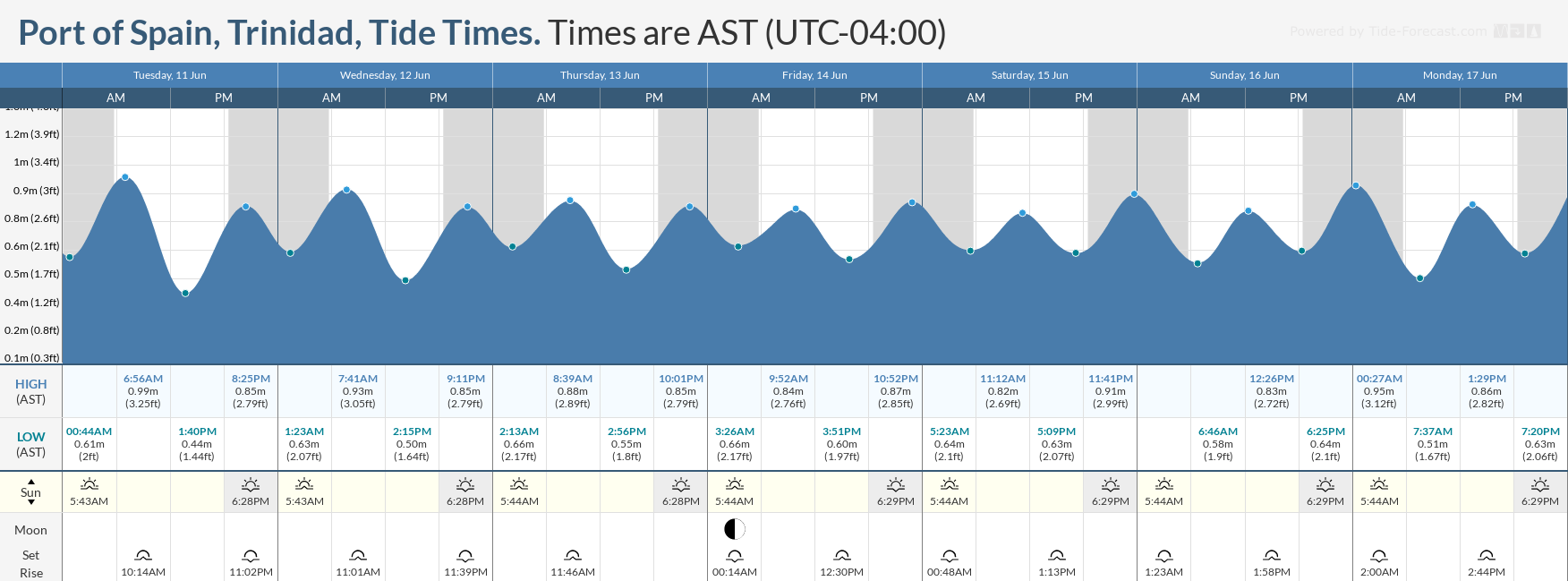Select the Sunday, 16 Jun column header
This screenshot has width=1568, height=581.
pos(1244,75)
